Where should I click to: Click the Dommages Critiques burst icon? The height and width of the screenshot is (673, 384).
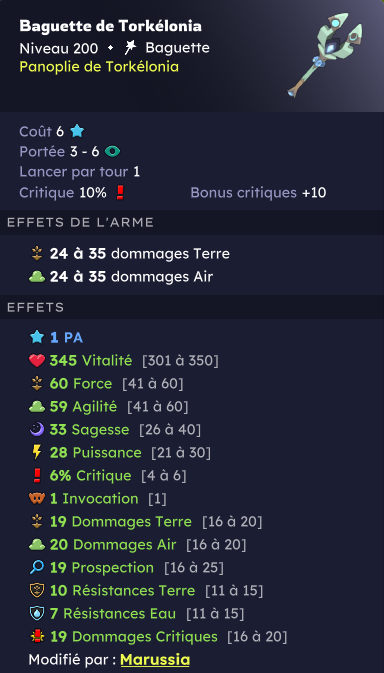pos(37,637)
